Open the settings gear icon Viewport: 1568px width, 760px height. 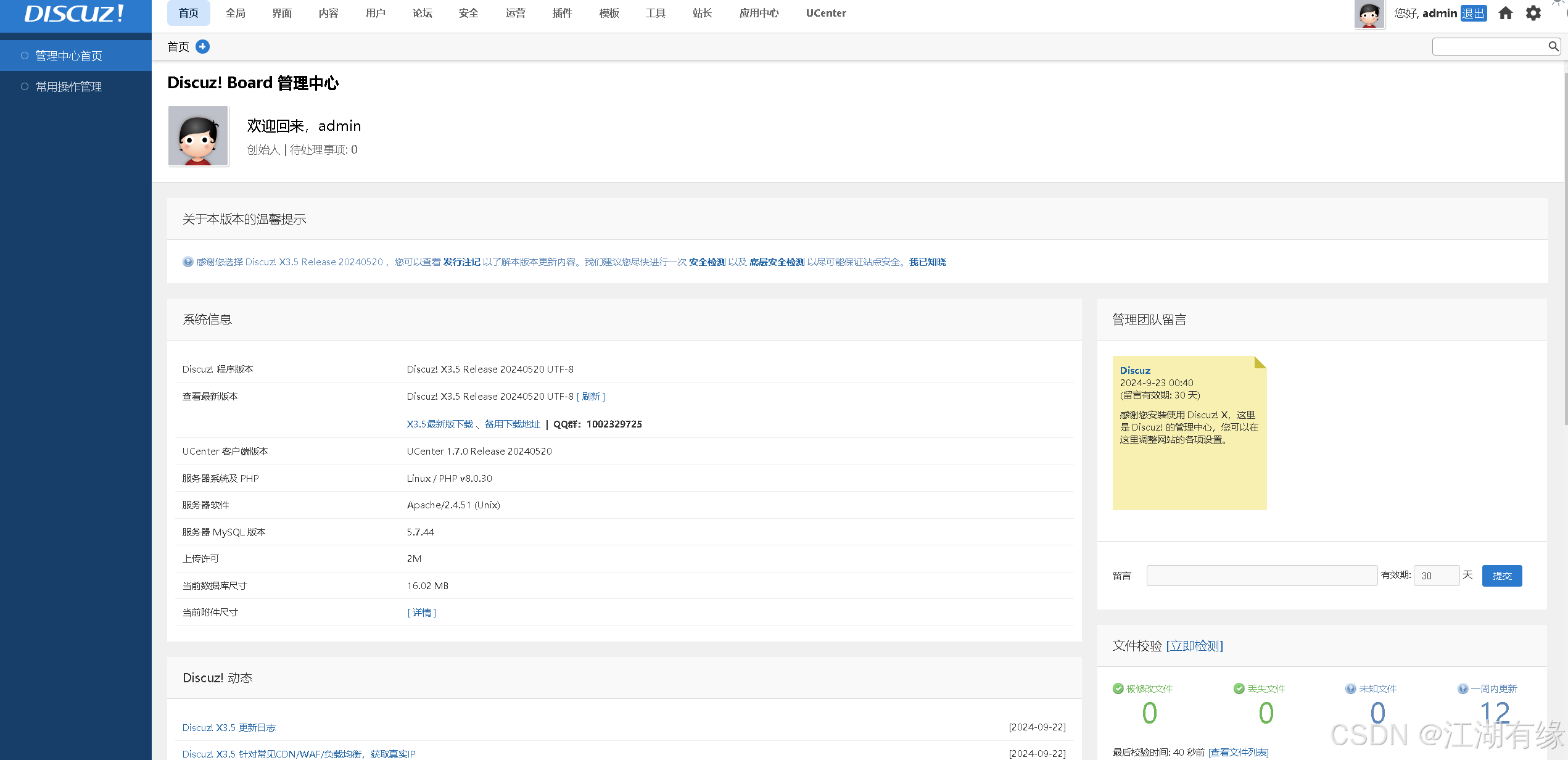click(x=1533, y=13)
